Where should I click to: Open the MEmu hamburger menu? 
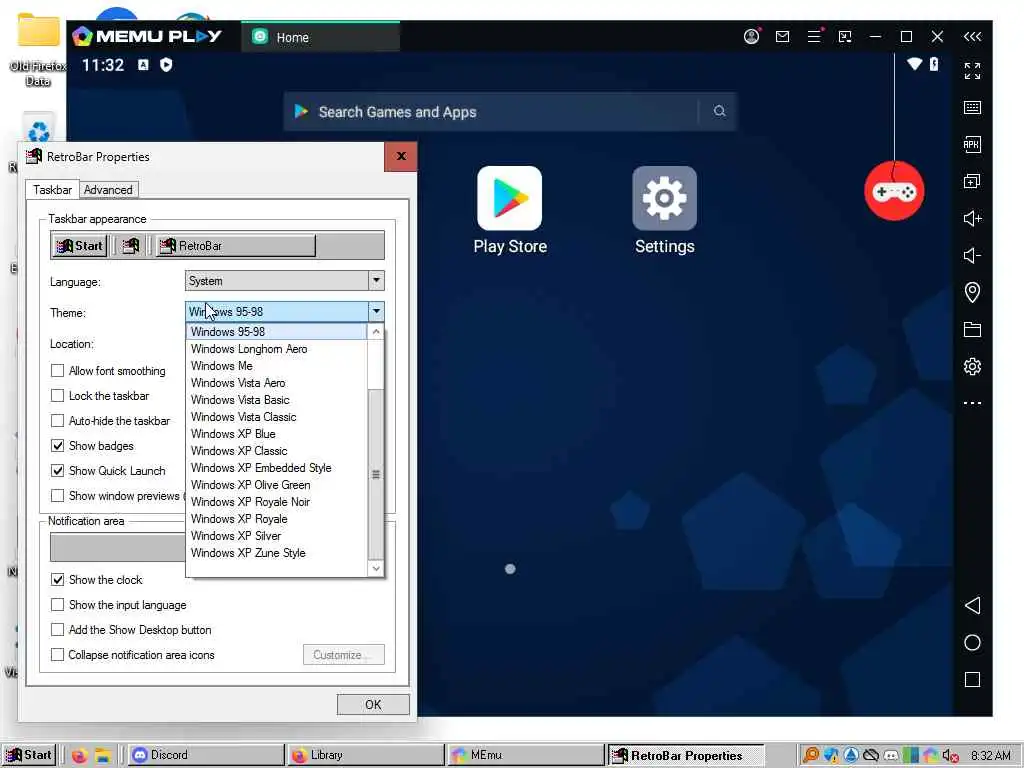pos(814,37)
